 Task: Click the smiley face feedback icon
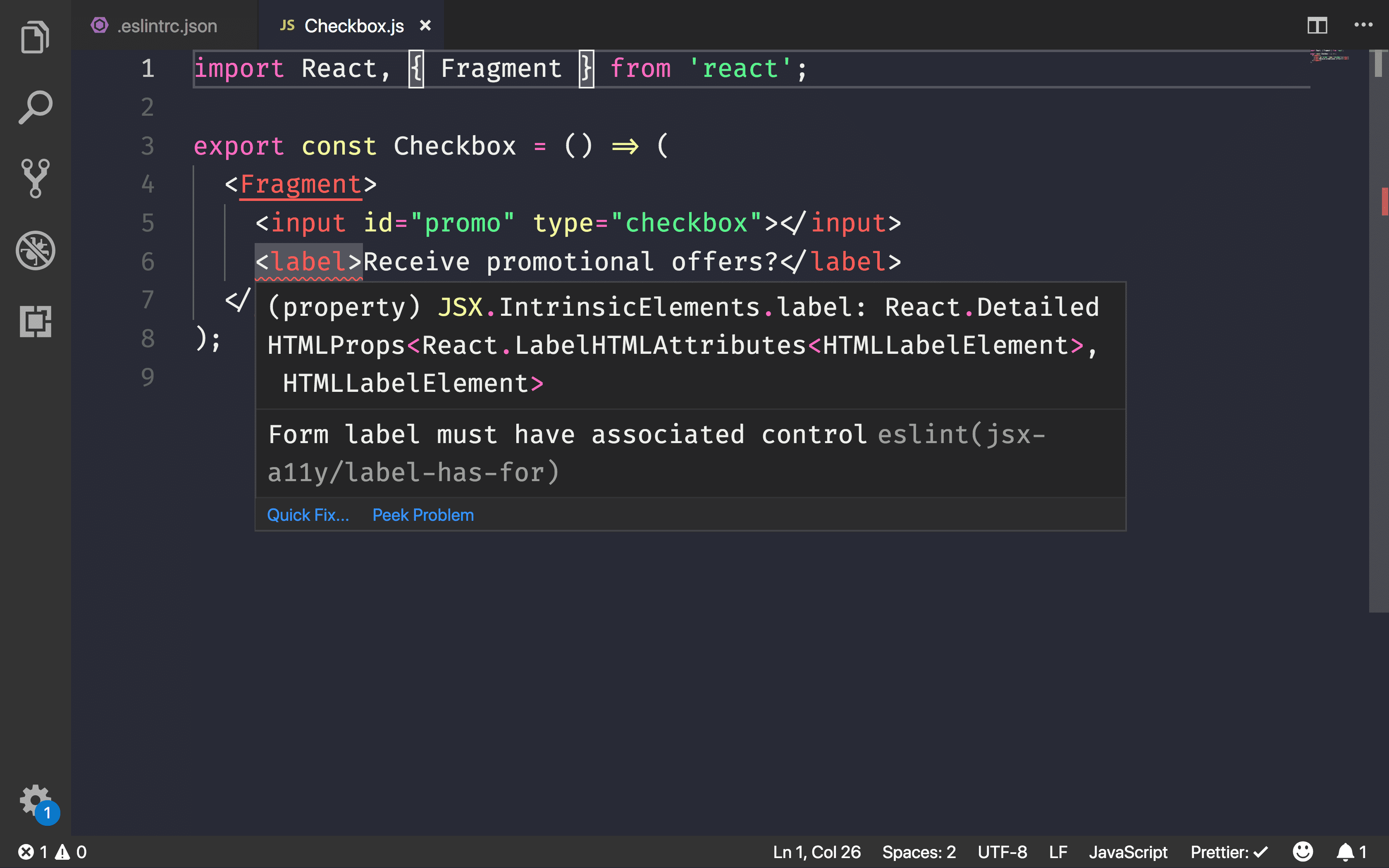coord(1304,851)
